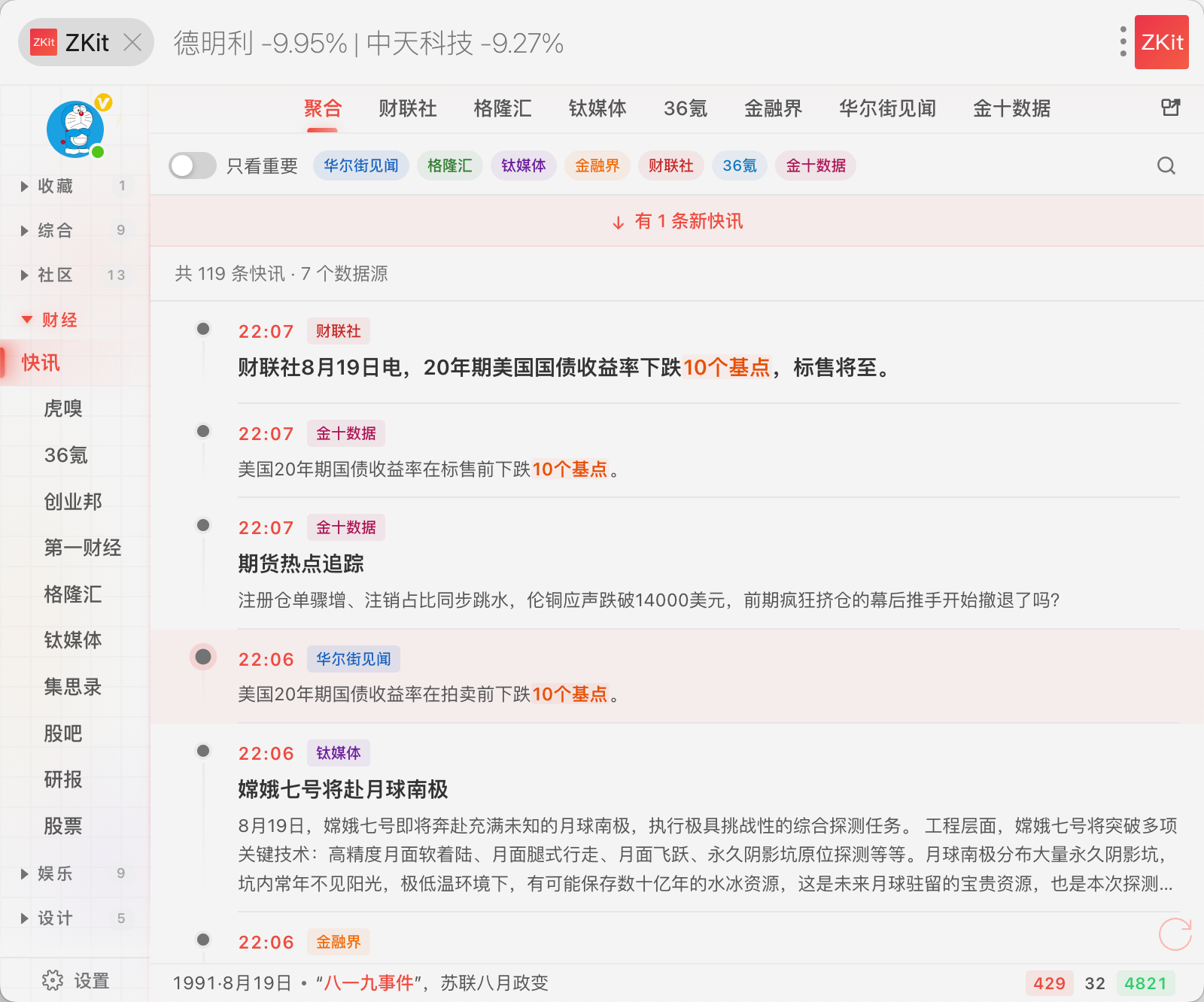Viewport: 1204px width, 1002px height.
Task: Select 快讯 in the sidebar
Action: pos(75,363)
